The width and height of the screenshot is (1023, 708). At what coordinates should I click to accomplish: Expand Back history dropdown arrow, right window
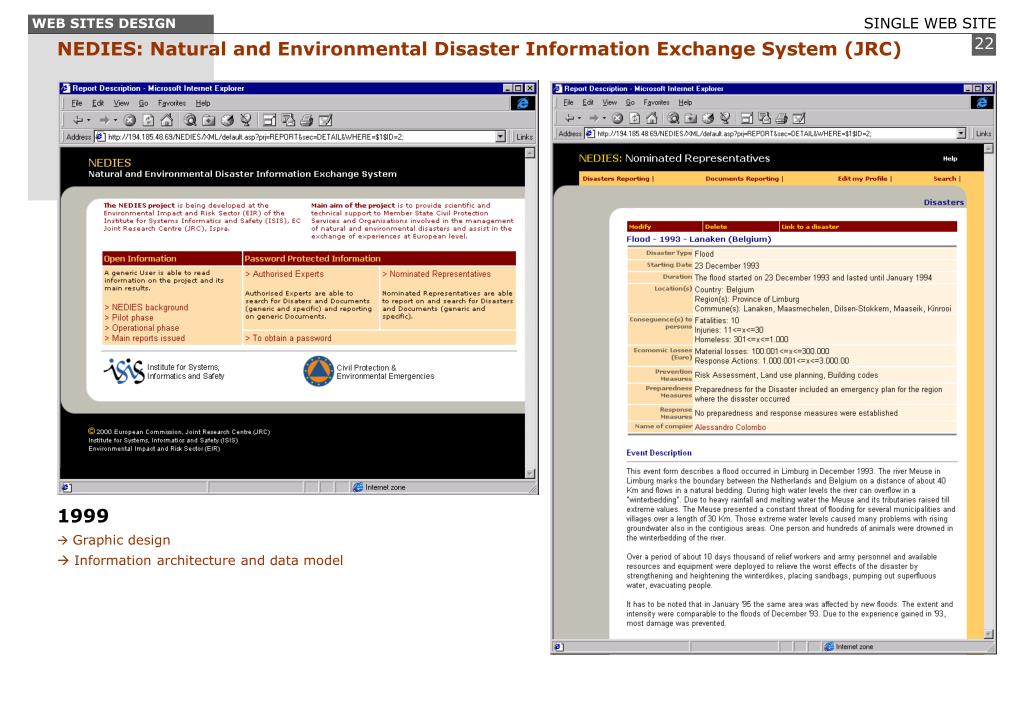[x=580, y=118]
